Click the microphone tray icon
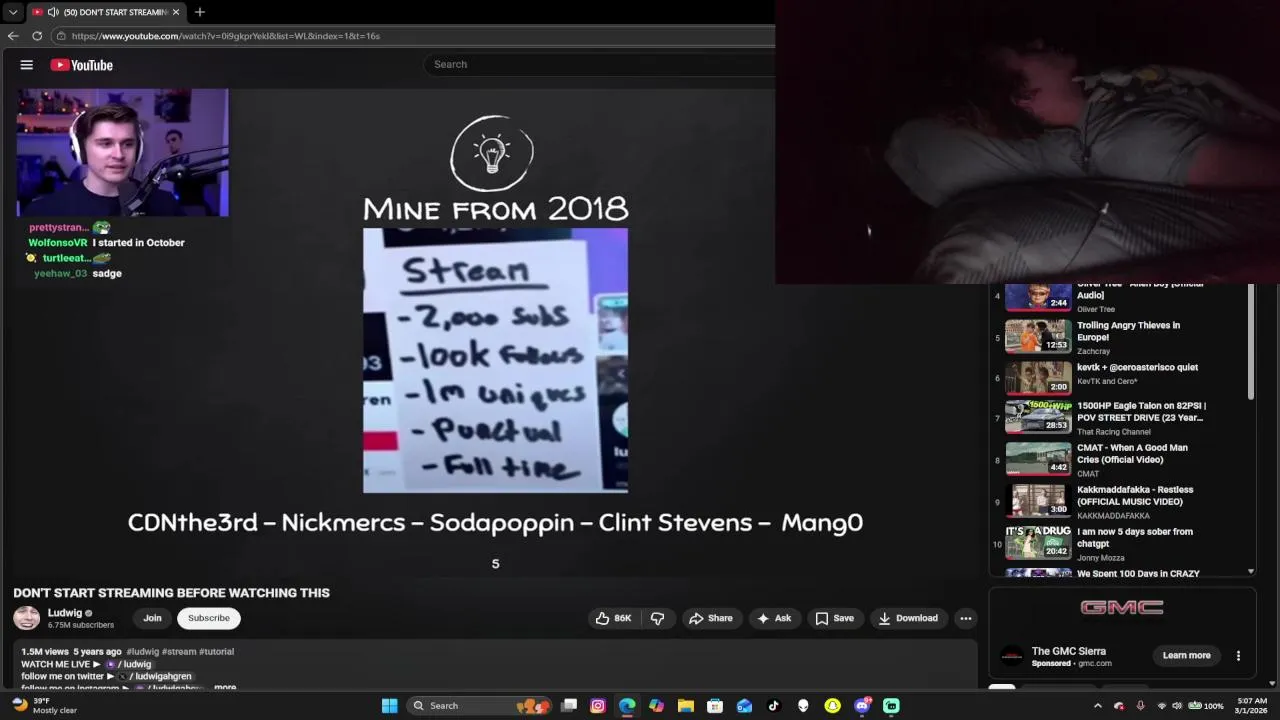 1140,706
